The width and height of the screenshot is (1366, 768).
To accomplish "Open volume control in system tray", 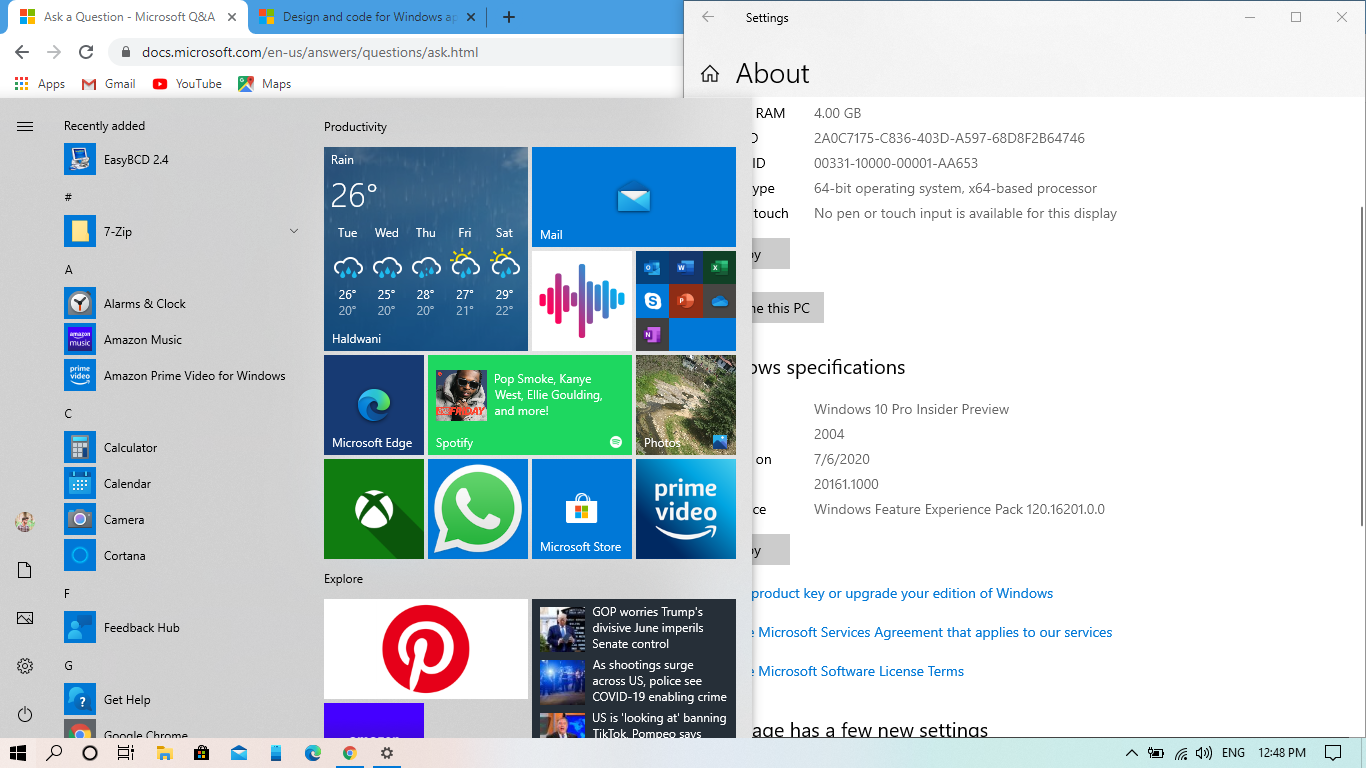I will coord(1204,753).
